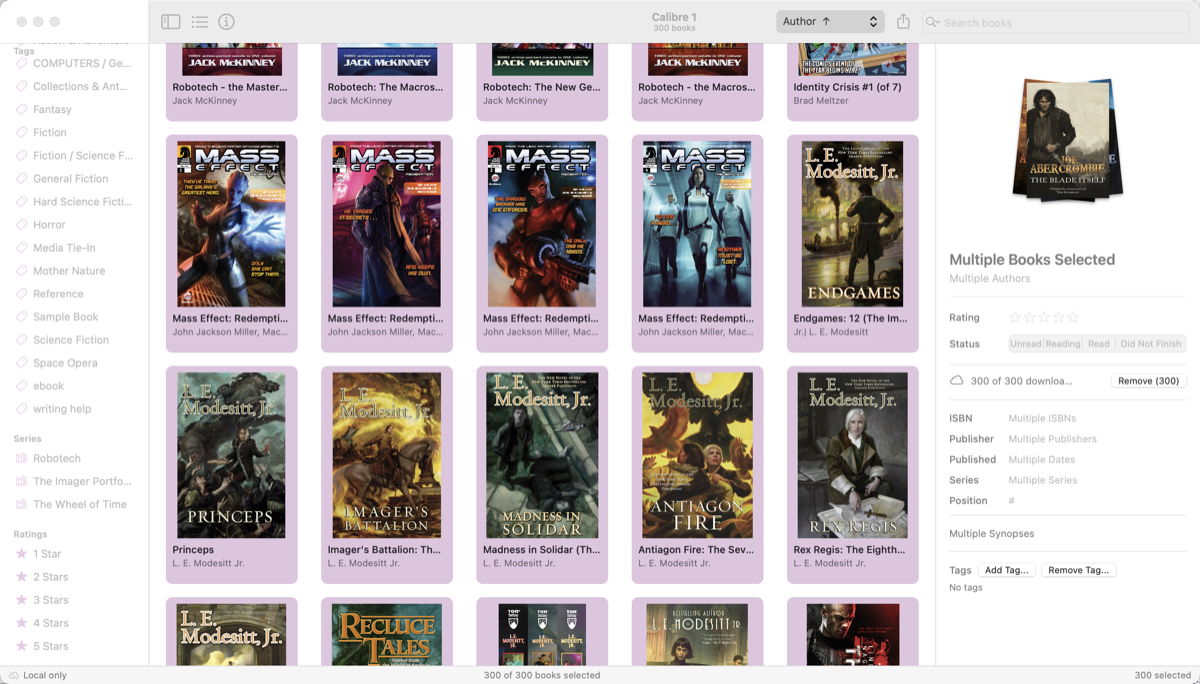The width and height of the screenshot is (1200, 684).
Task: Click tag icon beside Horror
Action: [x=22, y=225]
